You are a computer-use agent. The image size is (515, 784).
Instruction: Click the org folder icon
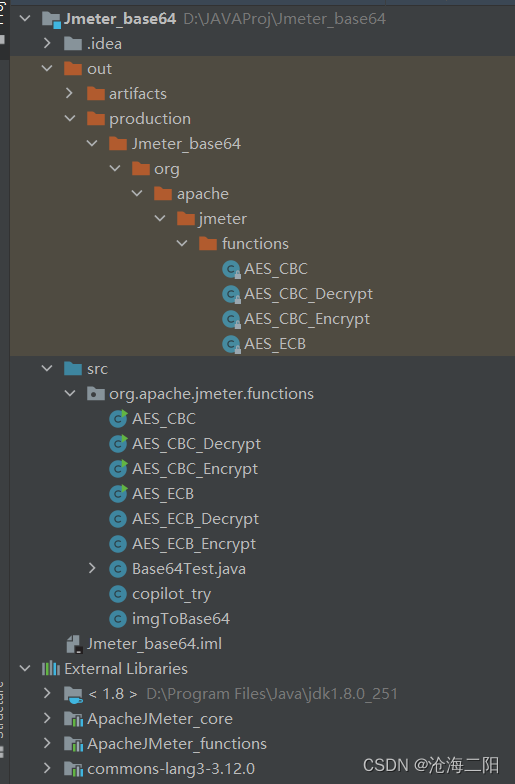140,168
